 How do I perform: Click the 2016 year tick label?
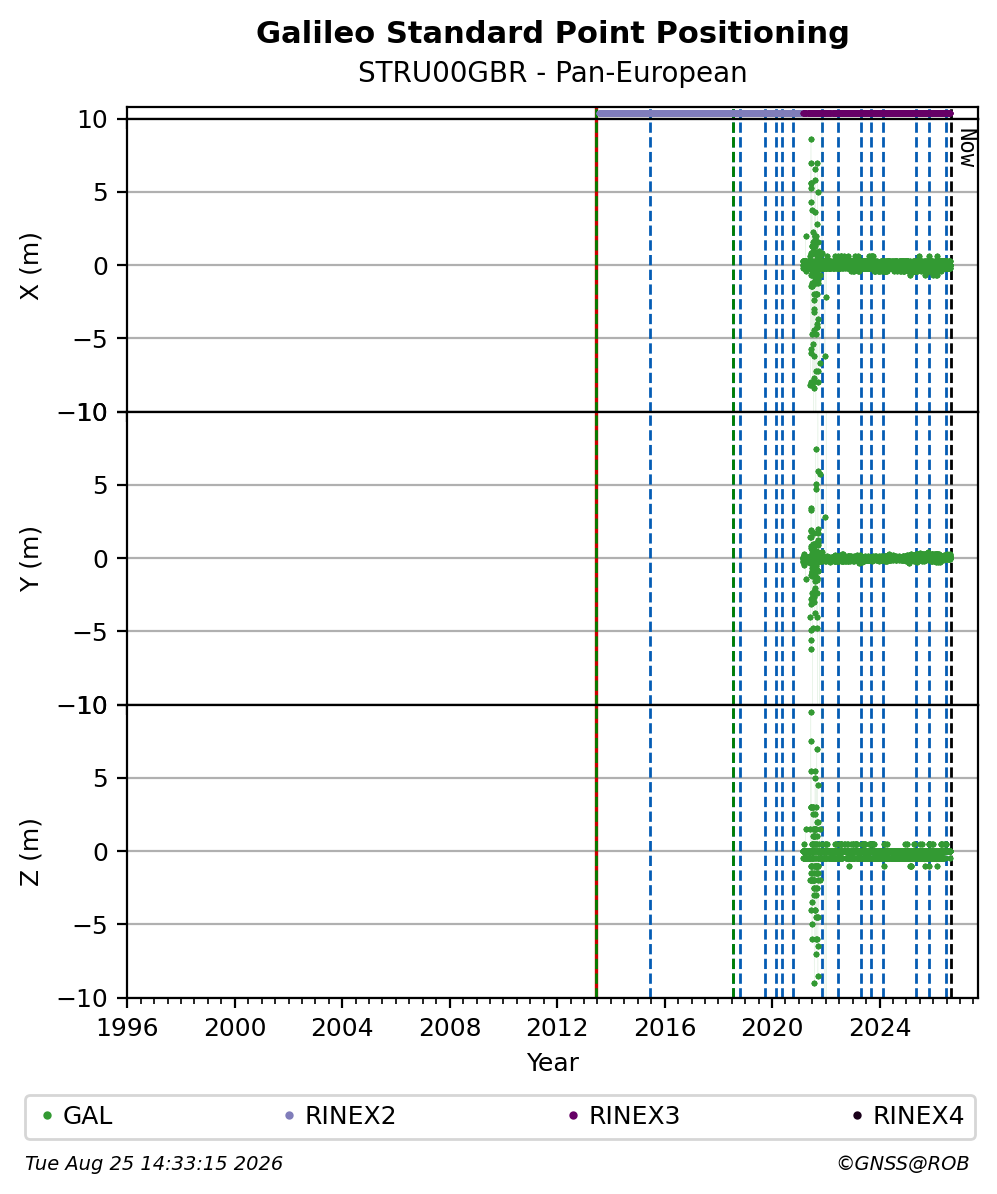[x=665, y=1028]
